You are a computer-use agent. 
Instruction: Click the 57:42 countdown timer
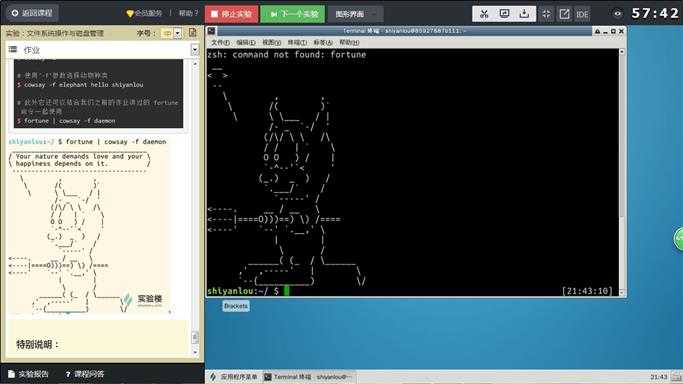(655, 13)
